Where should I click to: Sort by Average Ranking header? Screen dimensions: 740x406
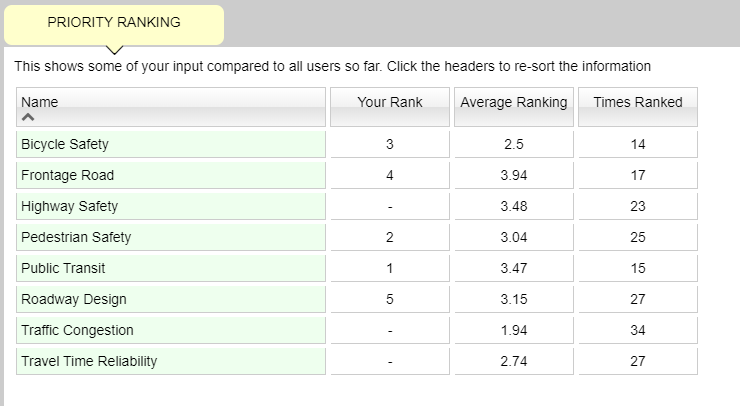point(514,107)
